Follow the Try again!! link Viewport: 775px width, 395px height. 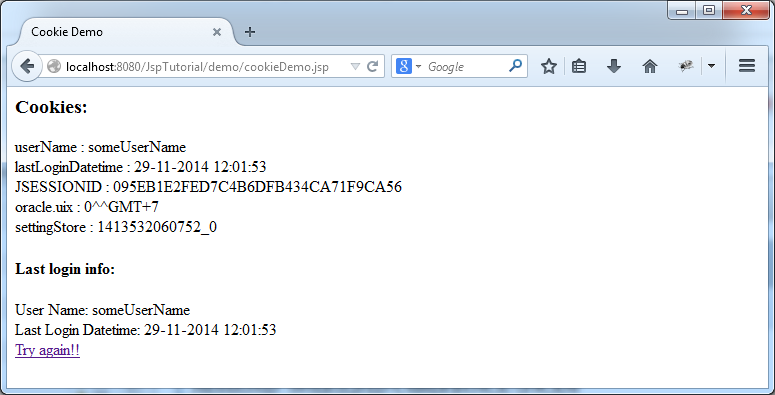(x=47, y=350)
